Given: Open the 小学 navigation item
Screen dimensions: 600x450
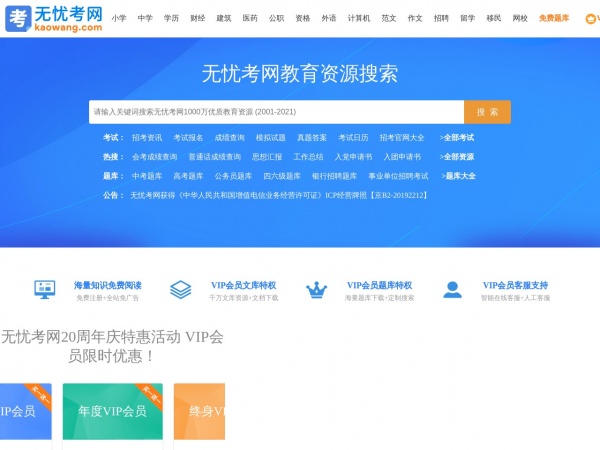Looking at the screenshot, I should tap(119, 18).
